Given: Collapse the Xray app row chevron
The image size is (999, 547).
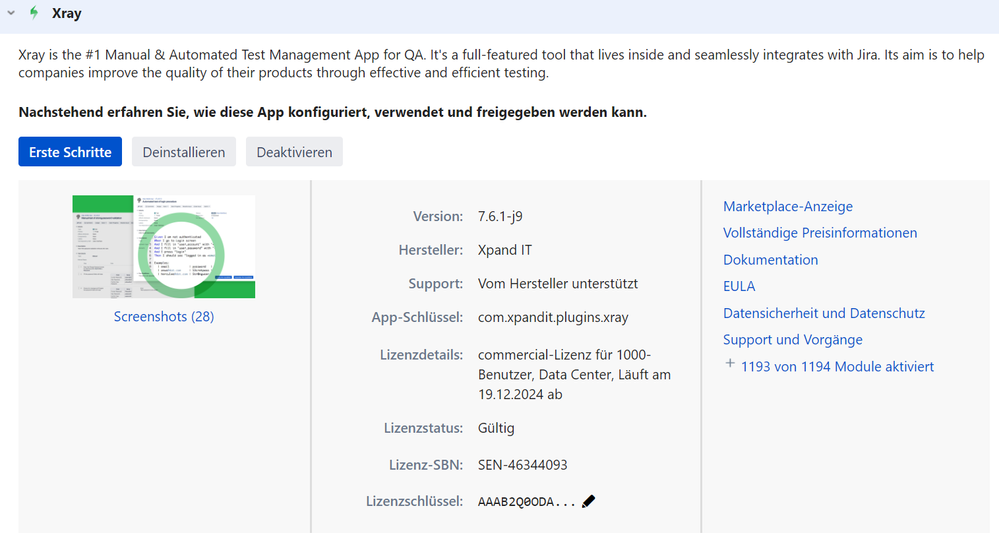Looking at the screenshot, I should point(11,13).
